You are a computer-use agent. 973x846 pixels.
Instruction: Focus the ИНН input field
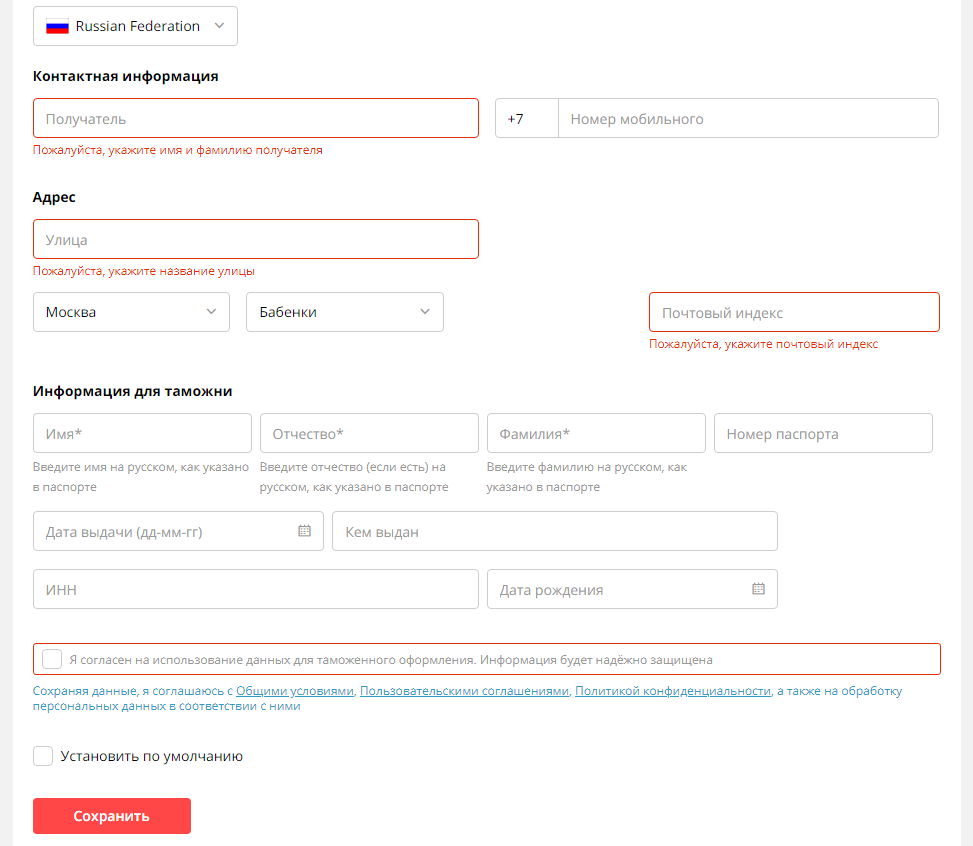point(256,589)
